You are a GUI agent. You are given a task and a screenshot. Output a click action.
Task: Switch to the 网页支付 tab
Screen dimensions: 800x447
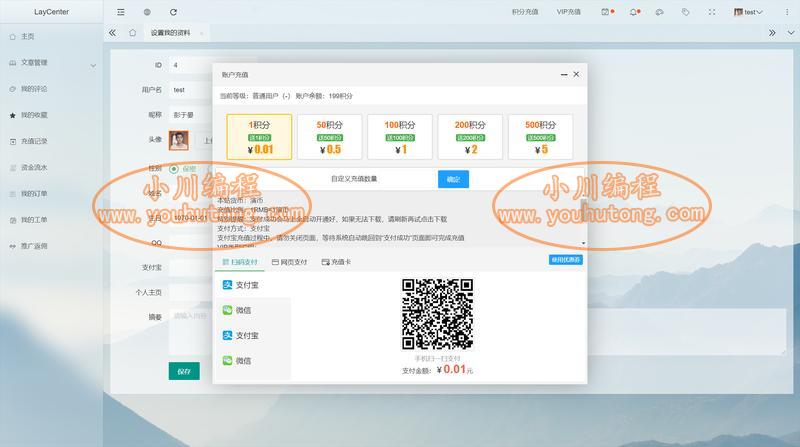click(x=290, y=262)
